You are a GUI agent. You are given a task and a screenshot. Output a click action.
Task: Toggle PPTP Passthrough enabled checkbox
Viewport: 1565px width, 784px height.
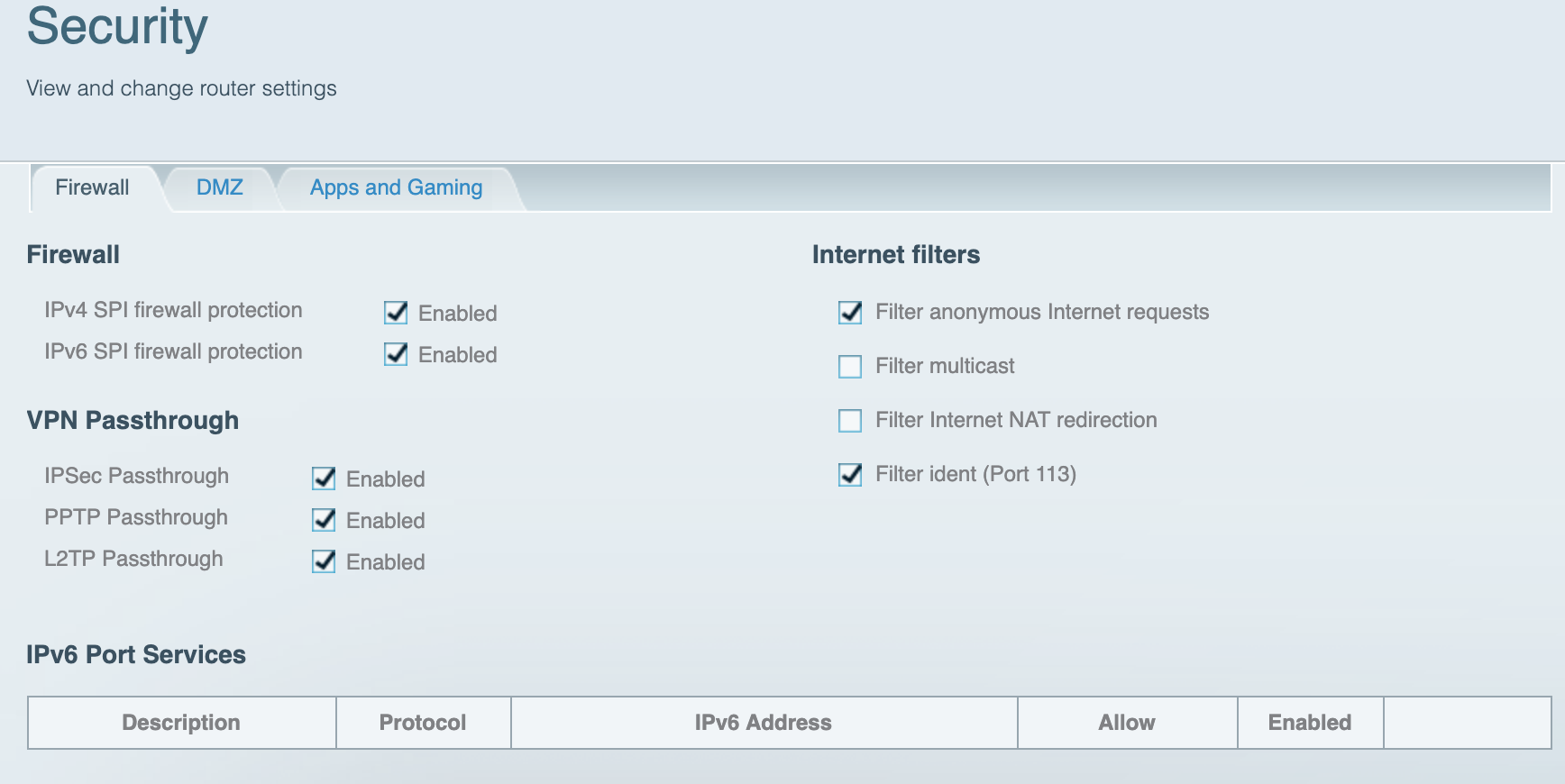(x=324, y=520)
